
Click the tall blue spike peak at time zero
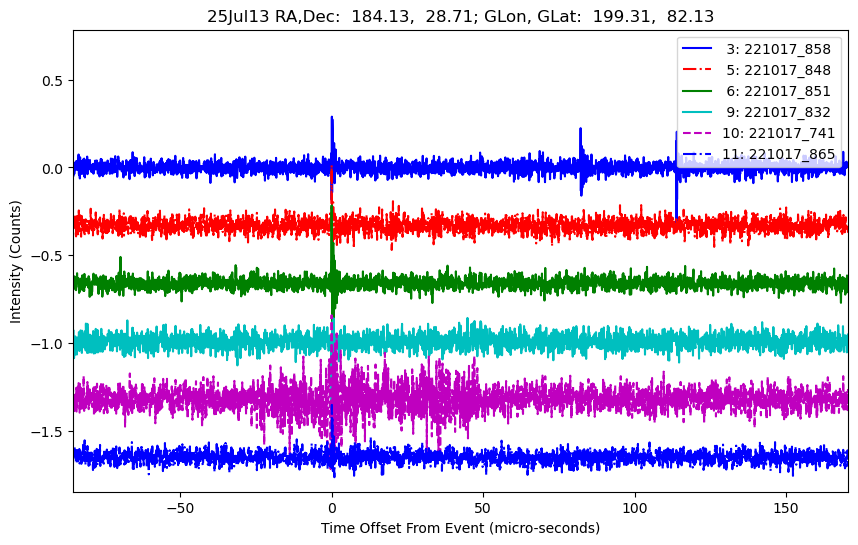point(332,119)
